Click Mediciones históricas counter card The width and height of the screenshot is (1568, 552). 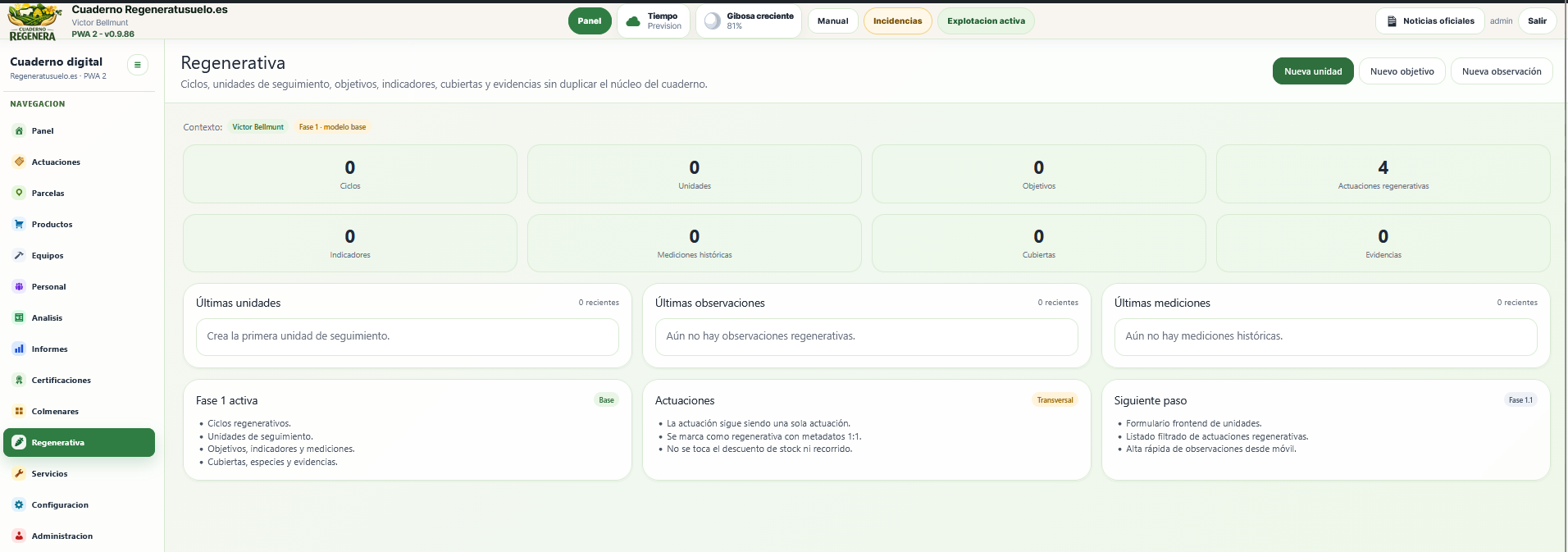coord(695,243)
